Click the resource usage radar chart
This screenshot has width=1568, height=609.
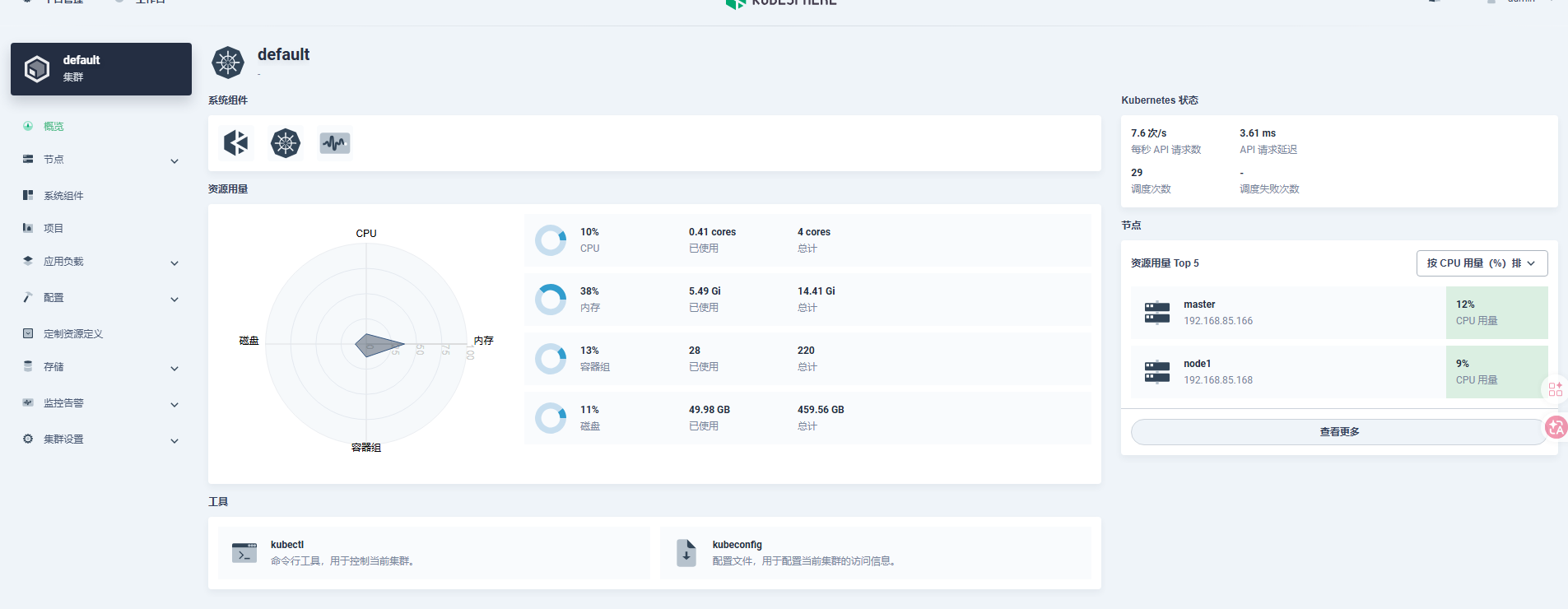366,344
